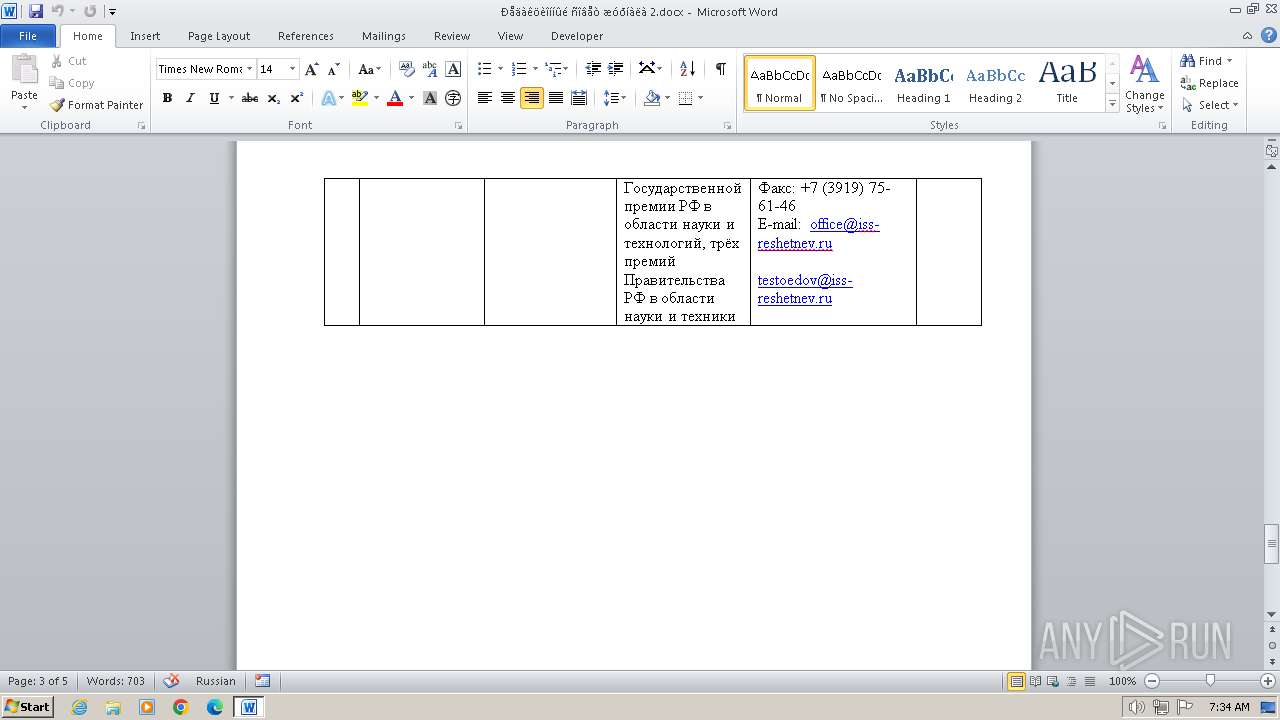The width and height of the screenshot is (1280, 720).
Task: Open the Line Spacing menu
Action: coord(614,98)
